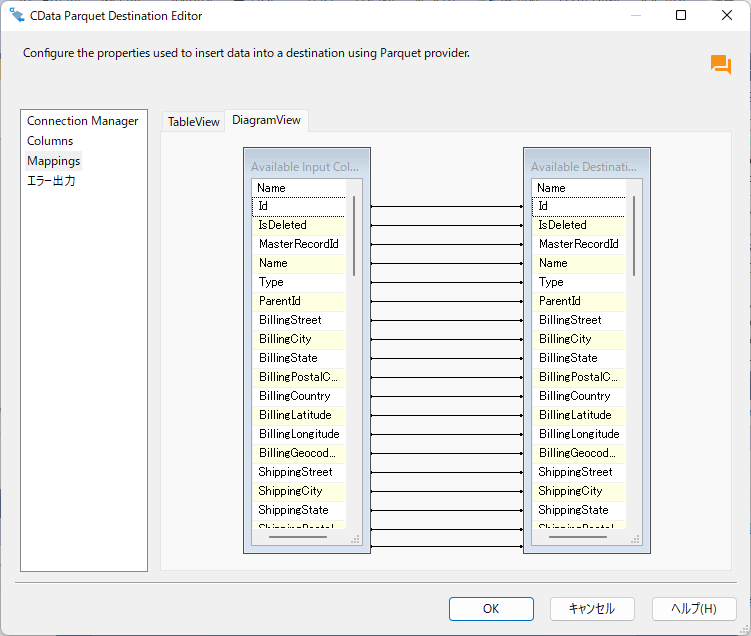Click the orange feedback chat icon
This screenshot has height=636, width=751.
click(x=720, y=65)
